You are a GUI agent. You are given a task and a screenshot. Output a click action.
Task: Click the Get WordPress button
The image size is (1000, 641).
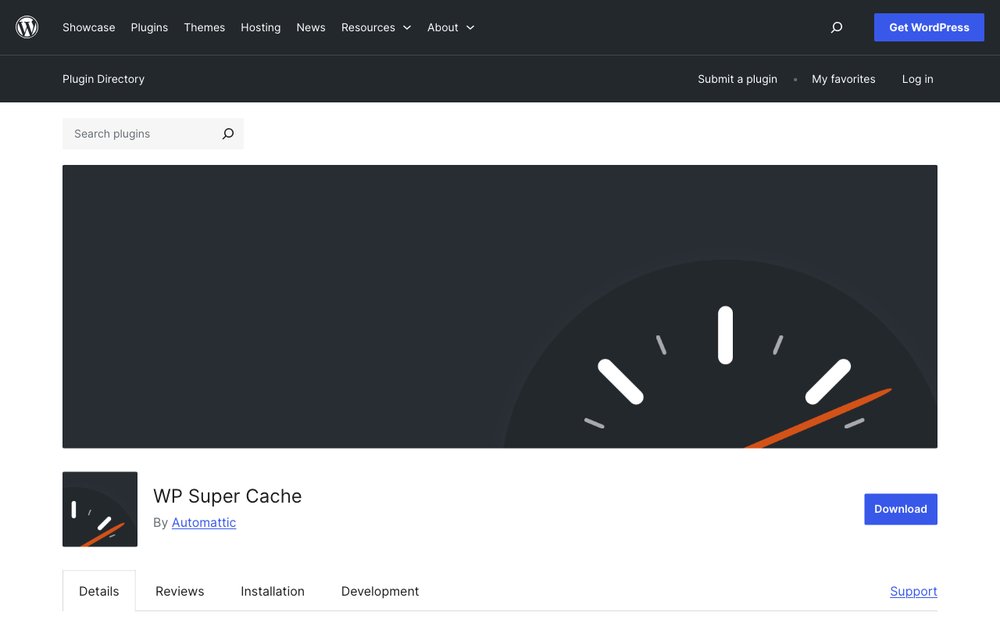click(x=929, y=27)
